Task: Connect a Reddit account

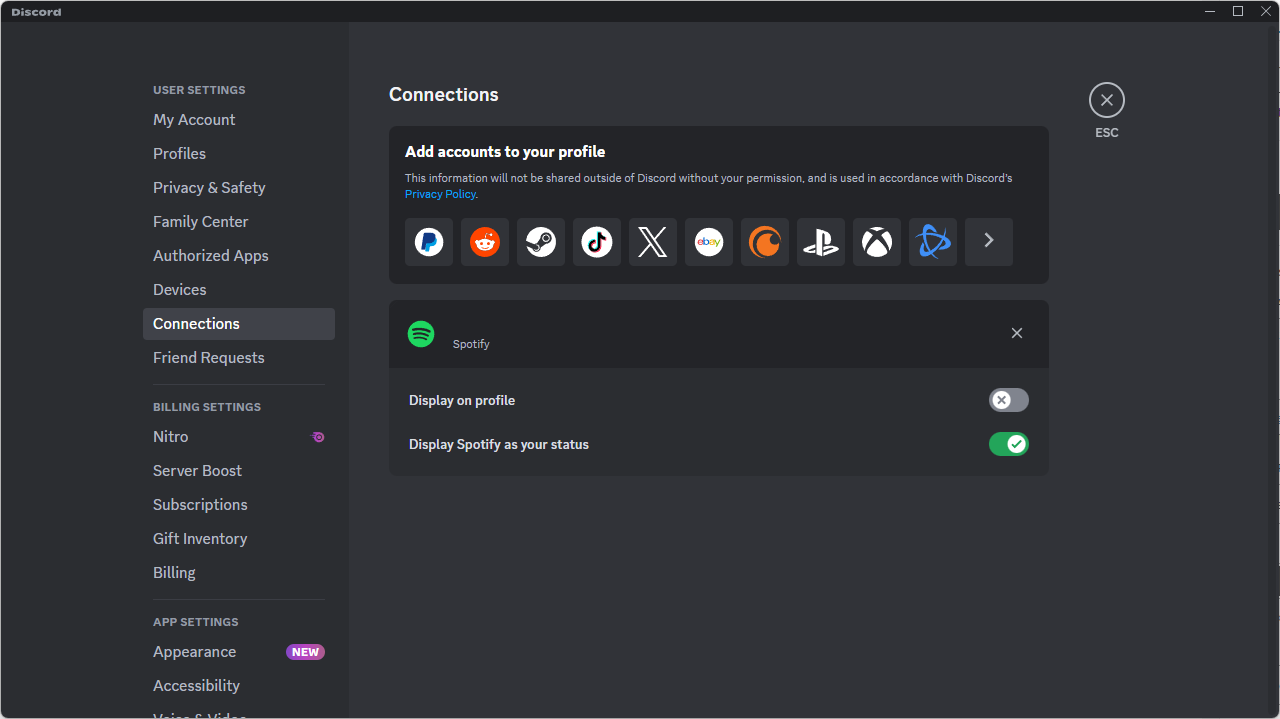Action: [485, 242]
